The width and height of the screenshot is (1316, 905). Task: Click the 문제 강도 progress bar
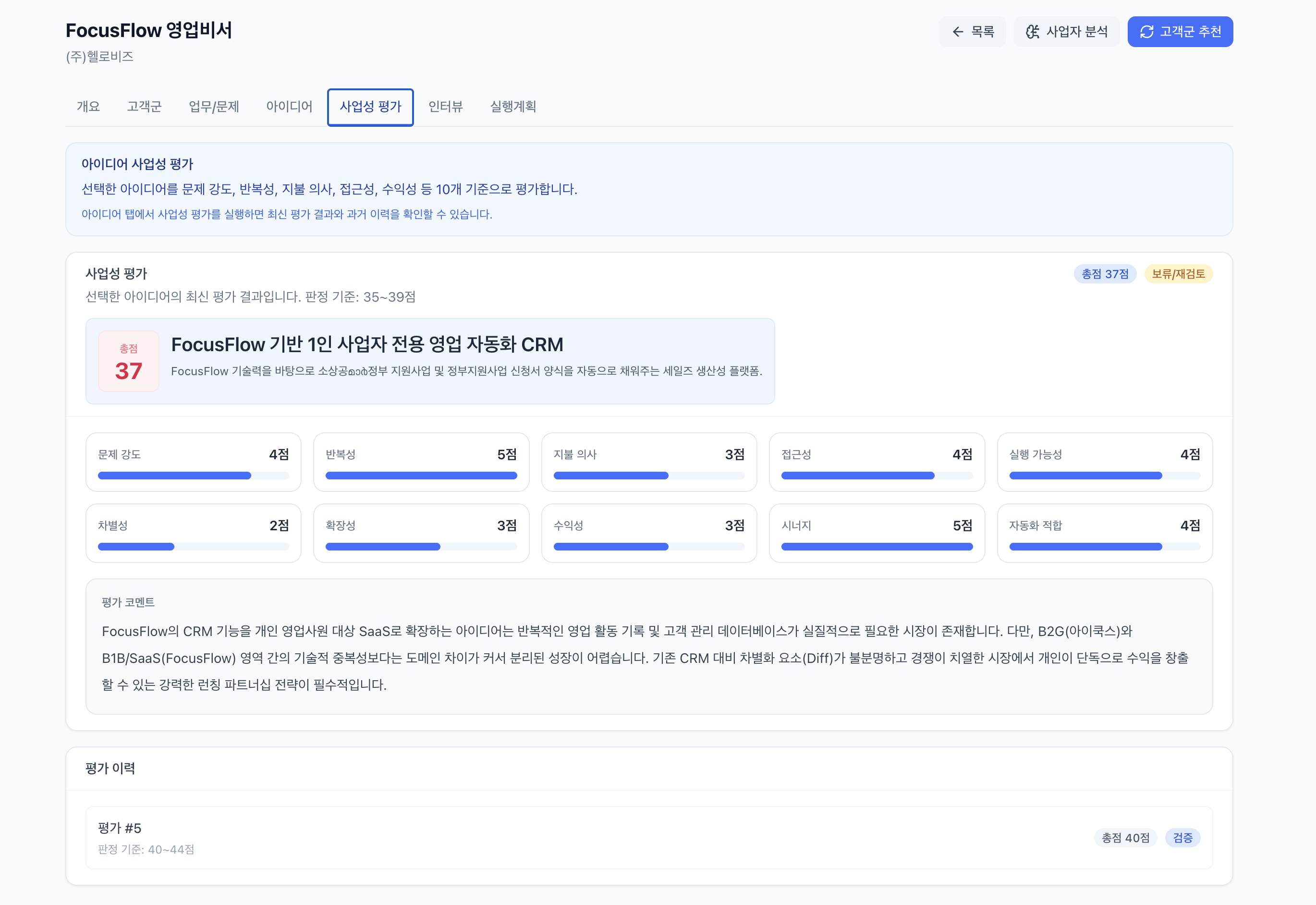194,476
